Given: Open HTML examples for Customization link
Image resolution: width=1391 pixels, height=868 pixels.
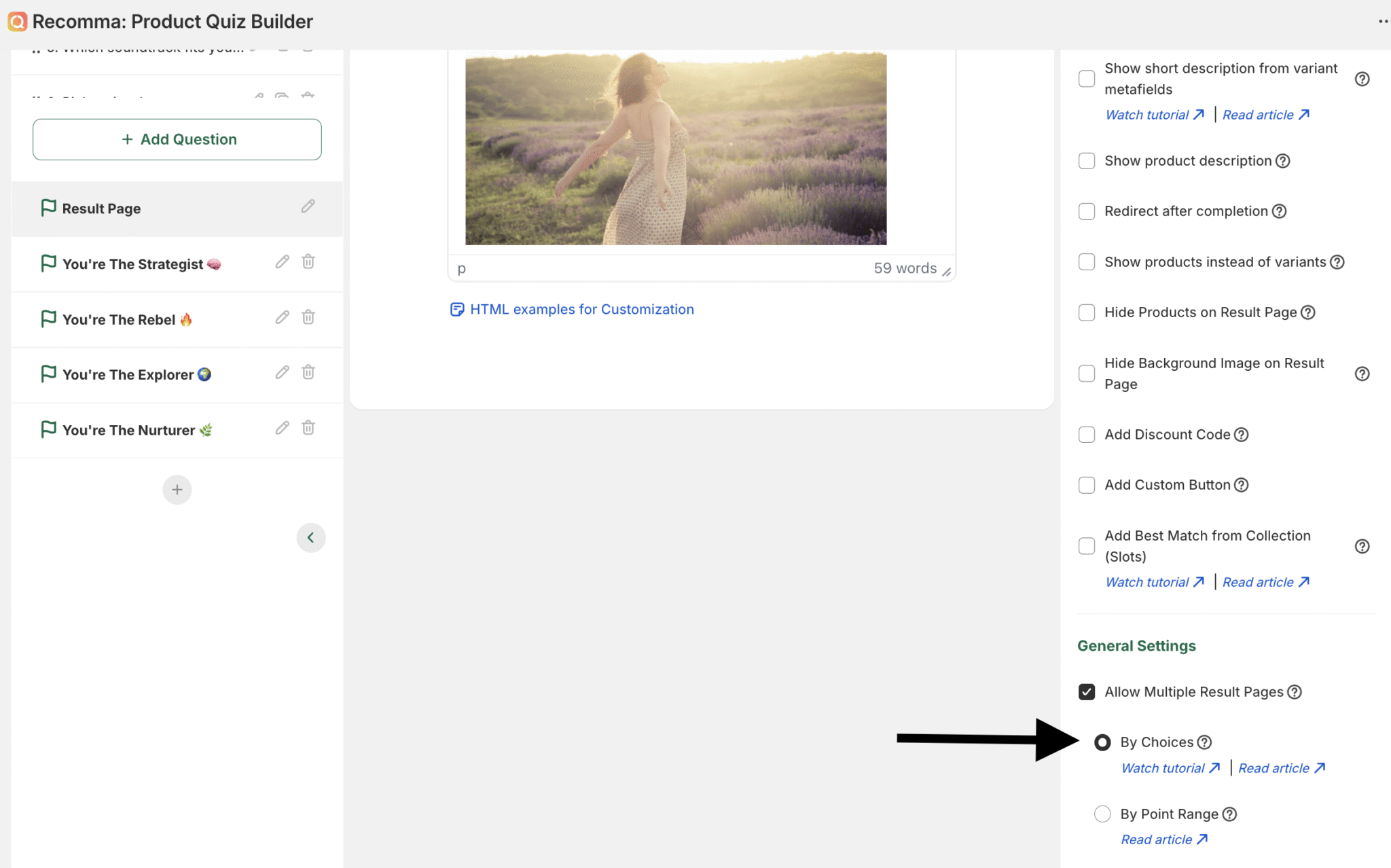Looking at the screenshot, I should point(581,309).
